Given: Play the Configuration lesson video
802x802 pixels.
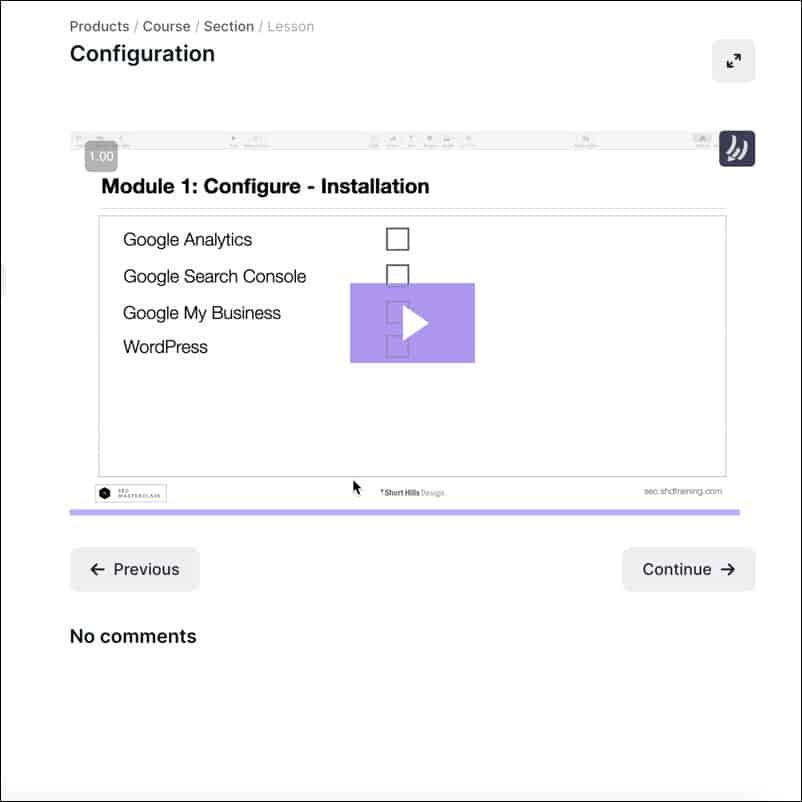Looking at the screenshot, I should click(412, 323).
